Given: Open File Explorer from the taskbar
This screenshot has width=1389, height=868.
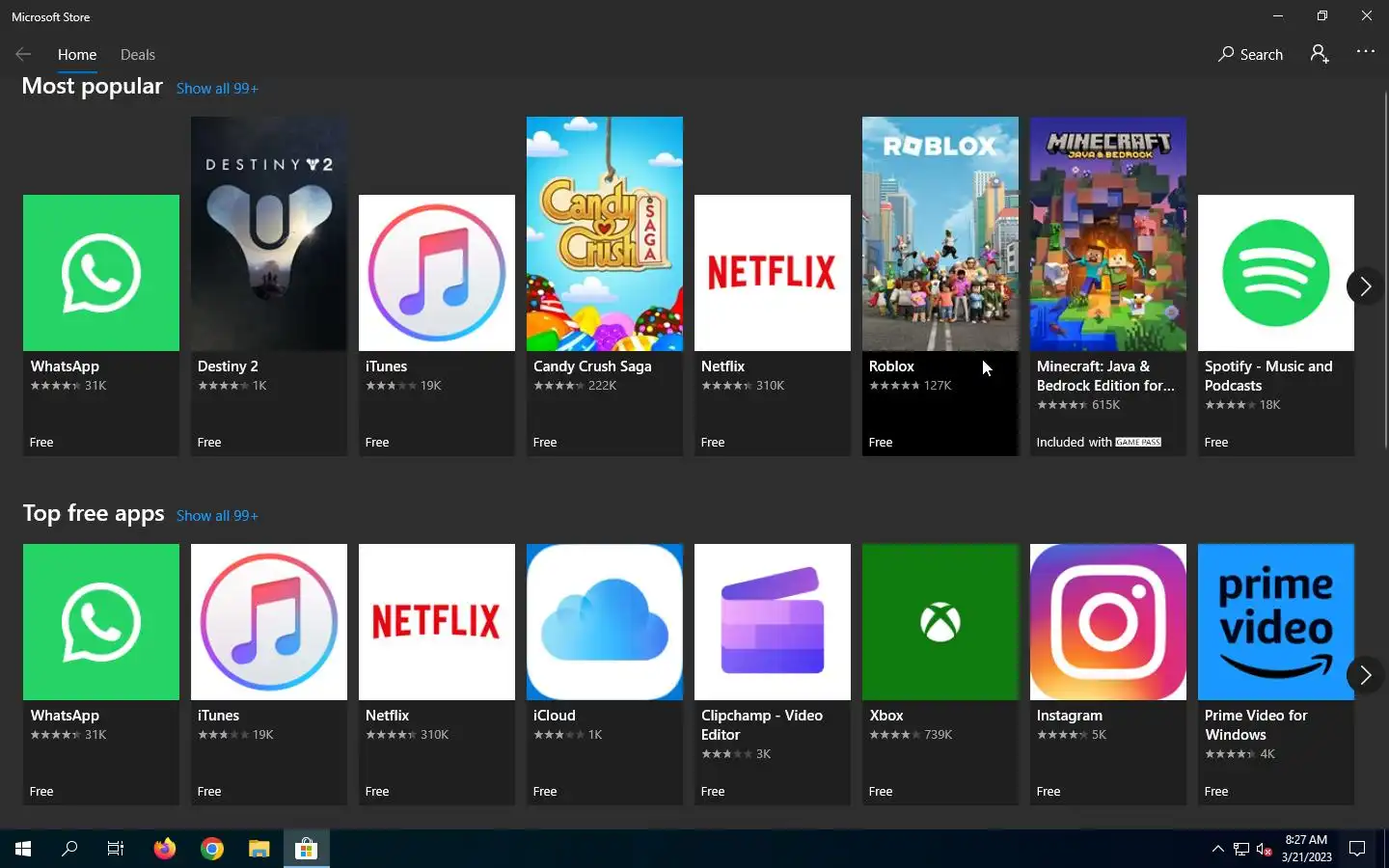Looking at the screenshot, I should 259,849.
